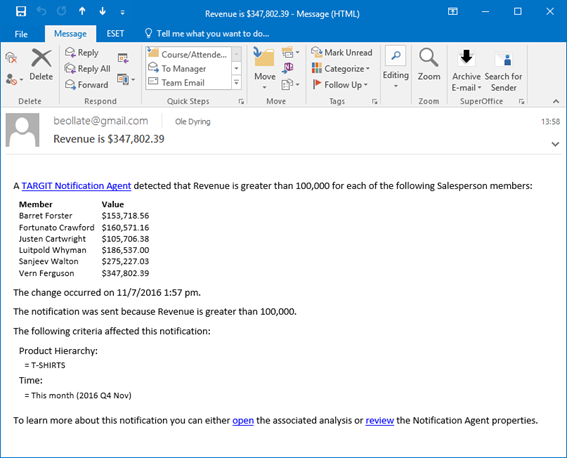567x458 pixels.
Task: Switch to the ESET tab
Action: click(x=115, y=34)
